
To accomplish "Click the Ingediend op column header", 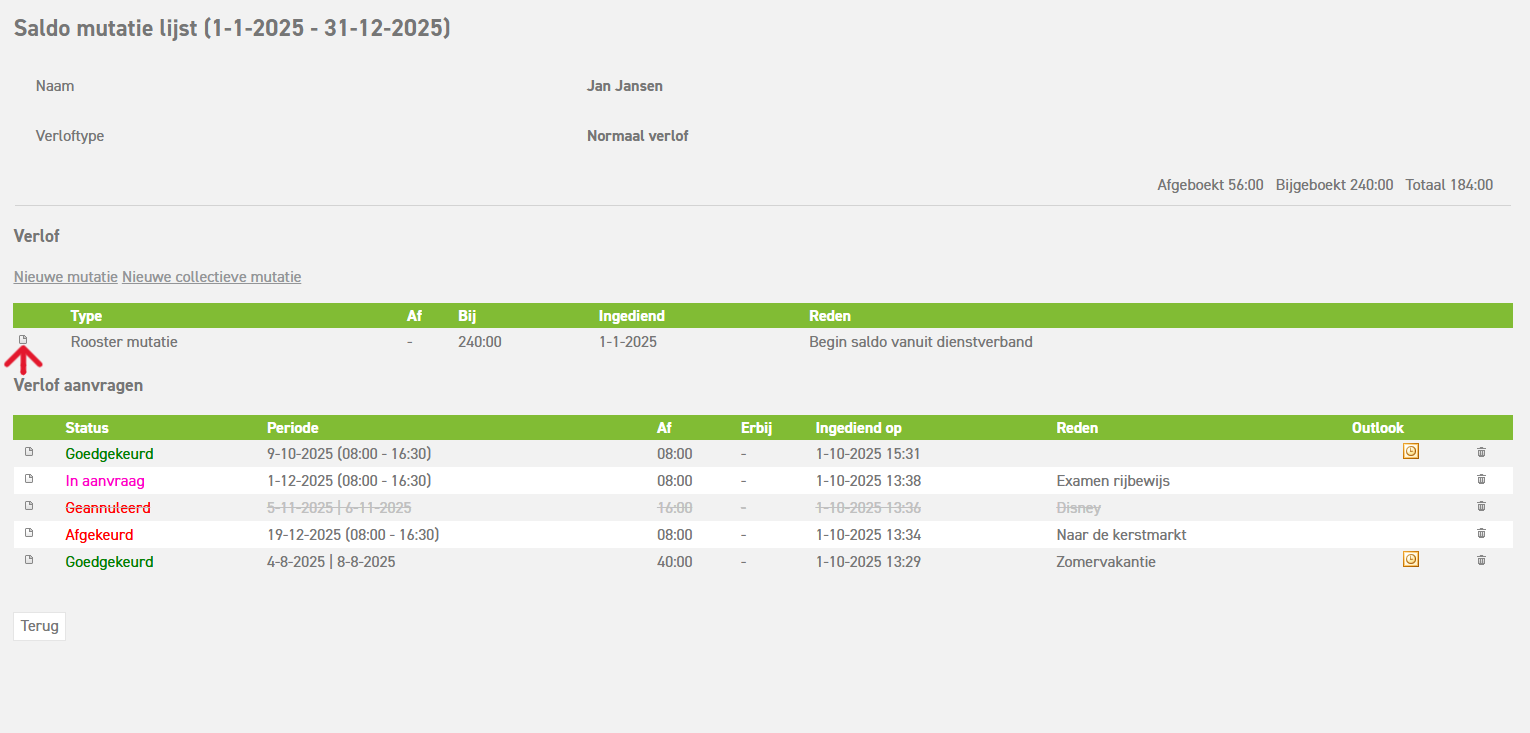I will click(858, 428).
